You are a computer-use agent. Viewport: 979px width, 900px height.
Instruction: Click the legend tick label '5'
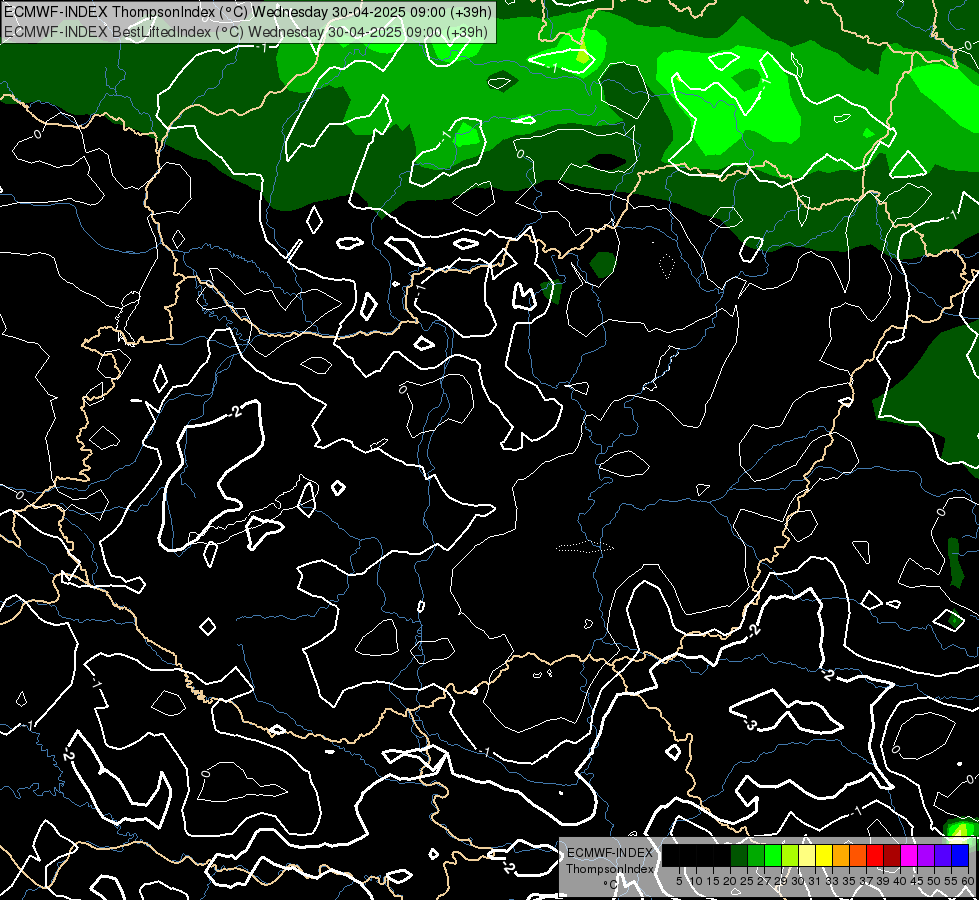[679, 881]
